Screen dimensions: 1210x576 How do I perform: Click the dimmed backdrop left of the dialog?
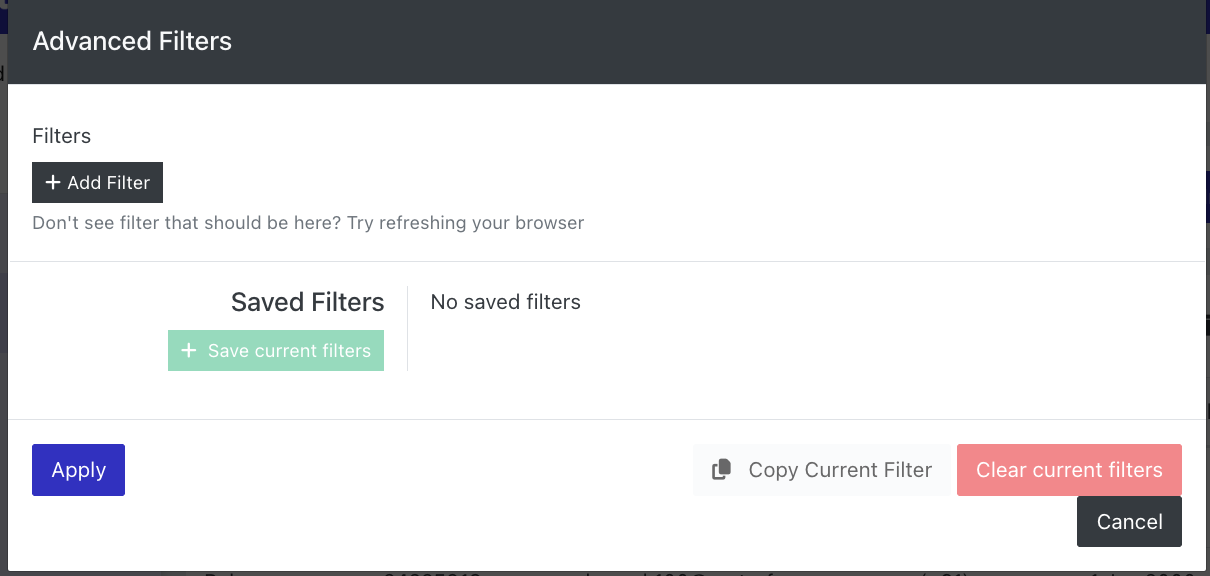pyautogui.click(x=3, y=300)
